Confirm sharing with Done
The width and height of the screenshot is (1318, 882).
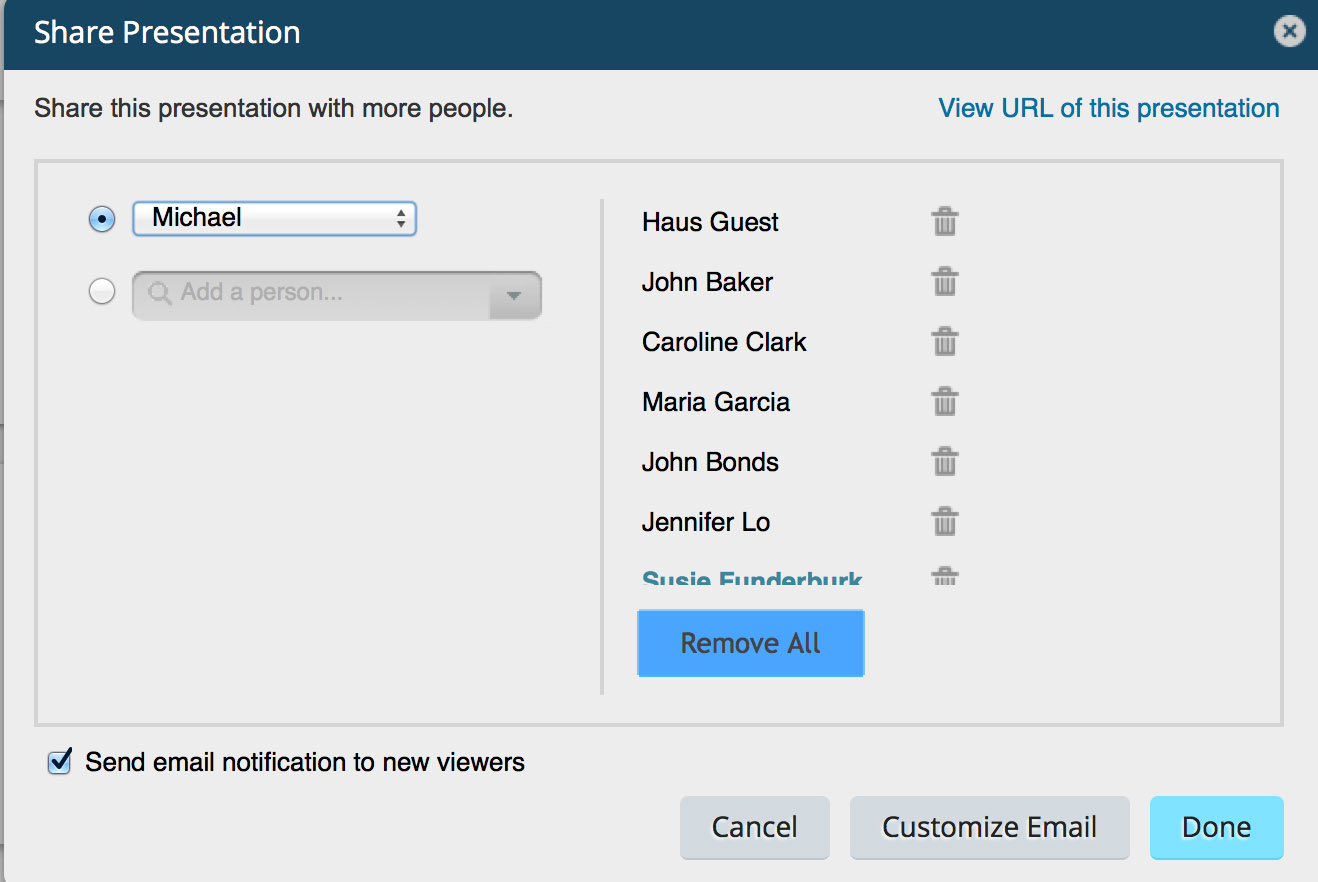[x=1216, y=827]
